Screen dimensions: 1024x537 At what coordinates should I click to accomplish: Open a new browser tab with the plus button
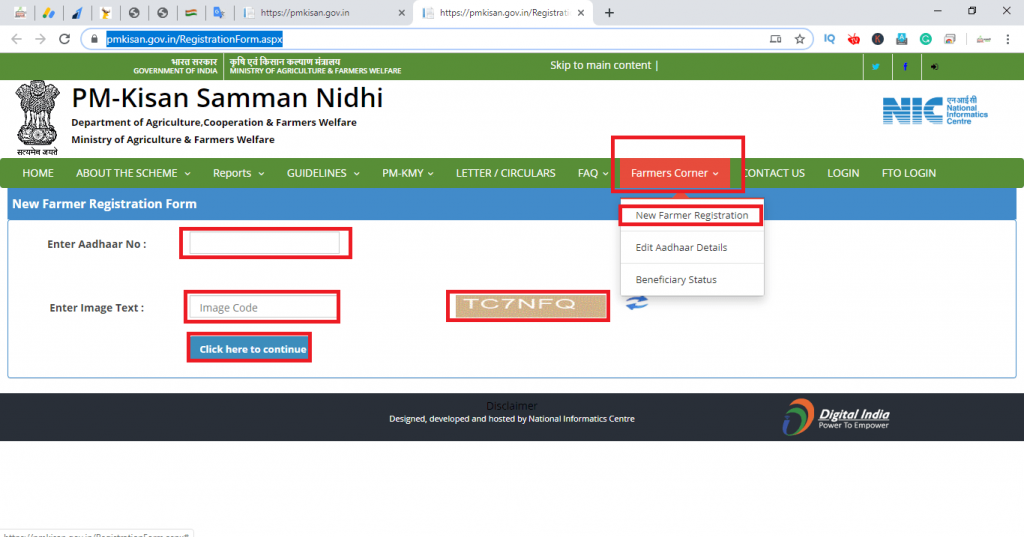(x=609, y=12)
